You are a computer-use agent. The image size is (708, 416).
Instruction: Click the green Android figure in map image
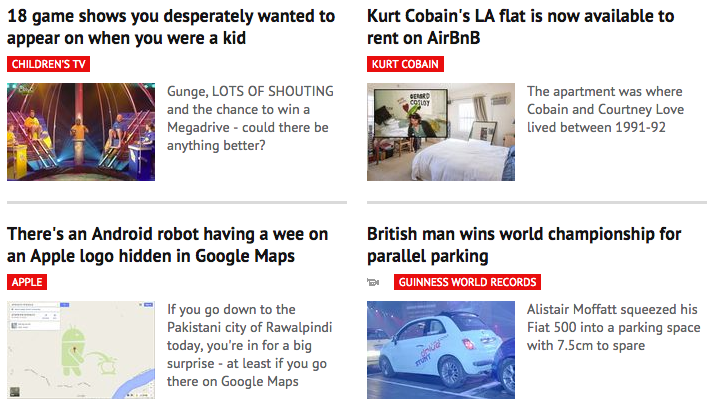[73, 350]
